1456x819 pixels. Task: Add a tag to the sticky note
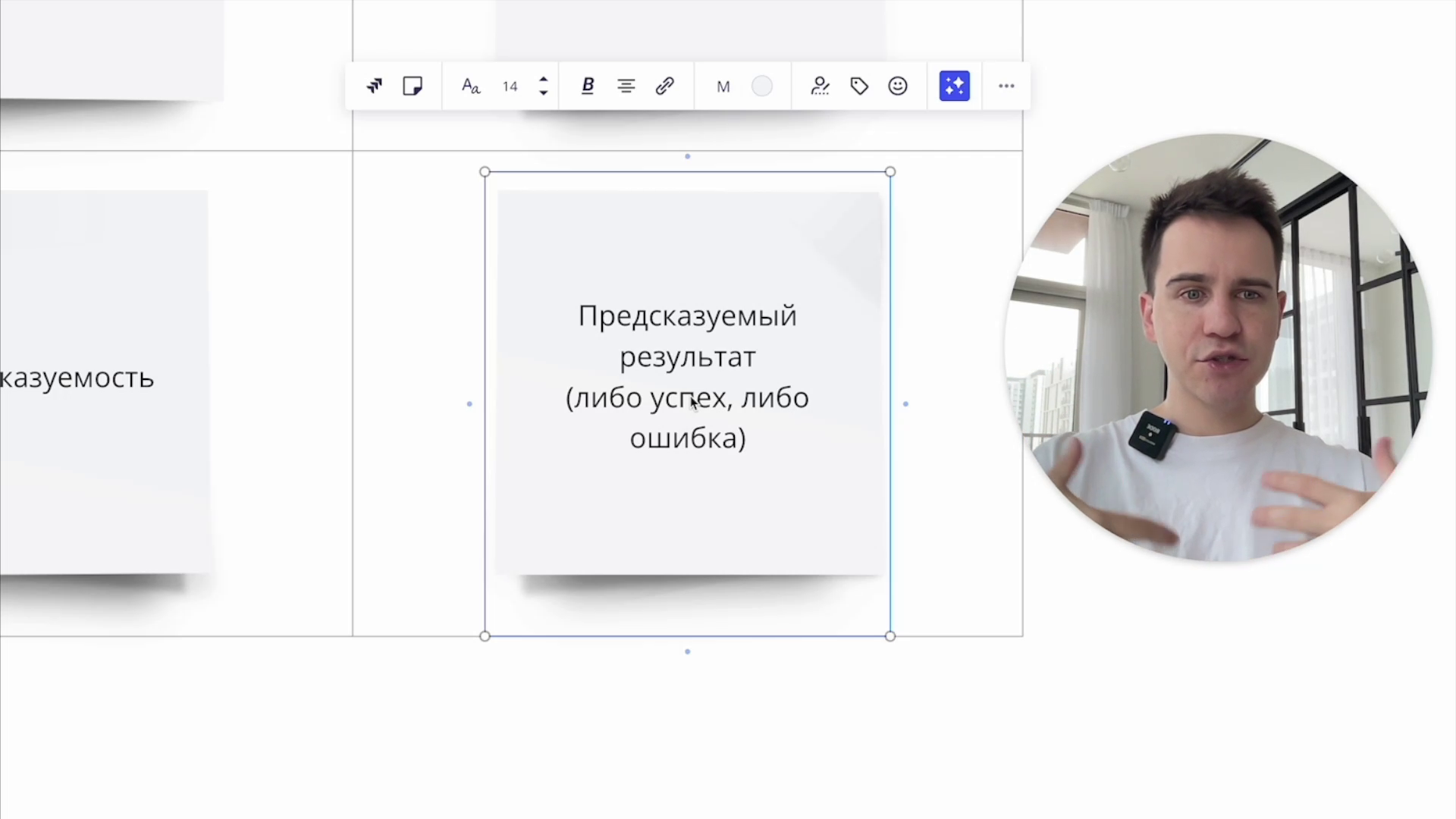[x=858, y=86]
